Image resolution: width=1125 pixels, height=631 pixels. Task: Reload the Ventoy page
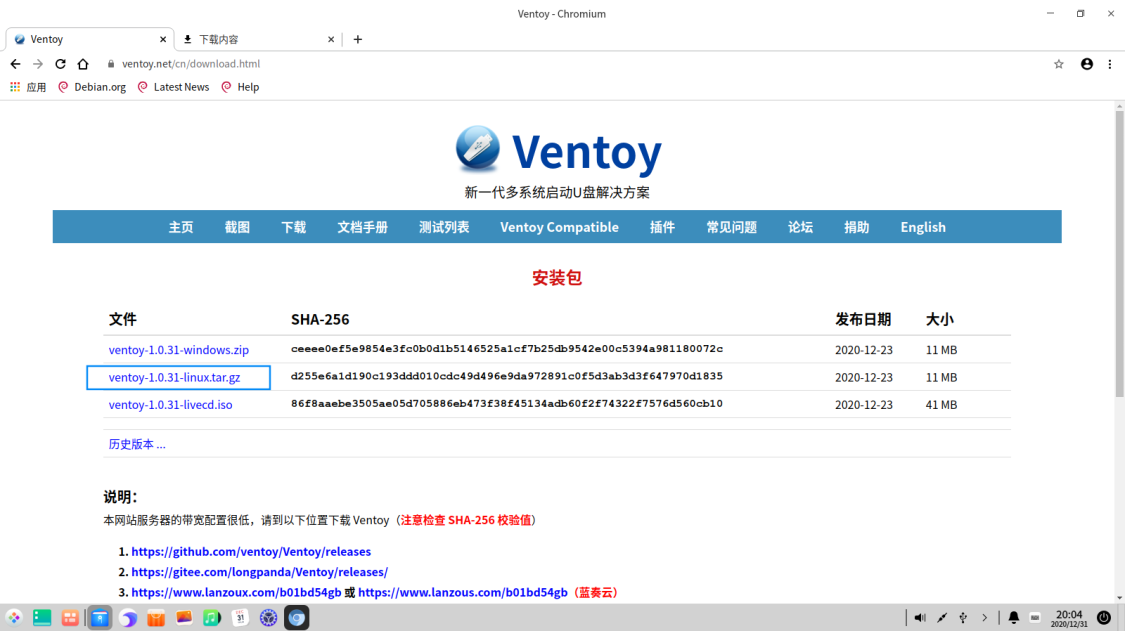click(x=60, y=64)
